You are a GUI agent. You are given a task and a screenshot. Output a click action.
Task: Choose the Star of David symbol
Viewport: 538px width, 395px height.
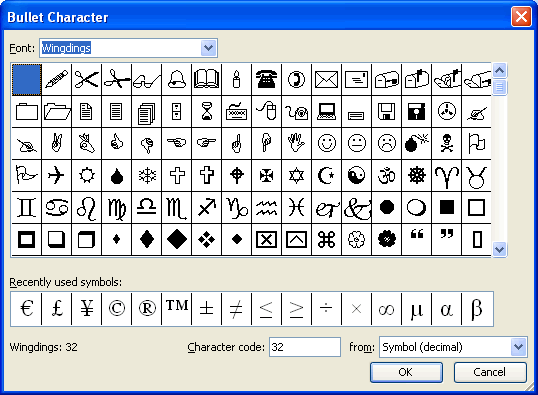[296, 175]
